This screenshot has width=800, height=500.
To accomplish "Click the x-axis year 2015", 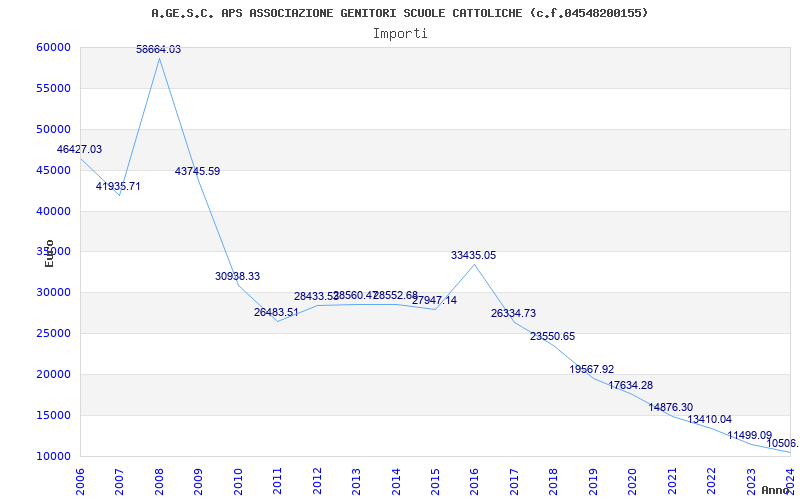I will 435,480.
